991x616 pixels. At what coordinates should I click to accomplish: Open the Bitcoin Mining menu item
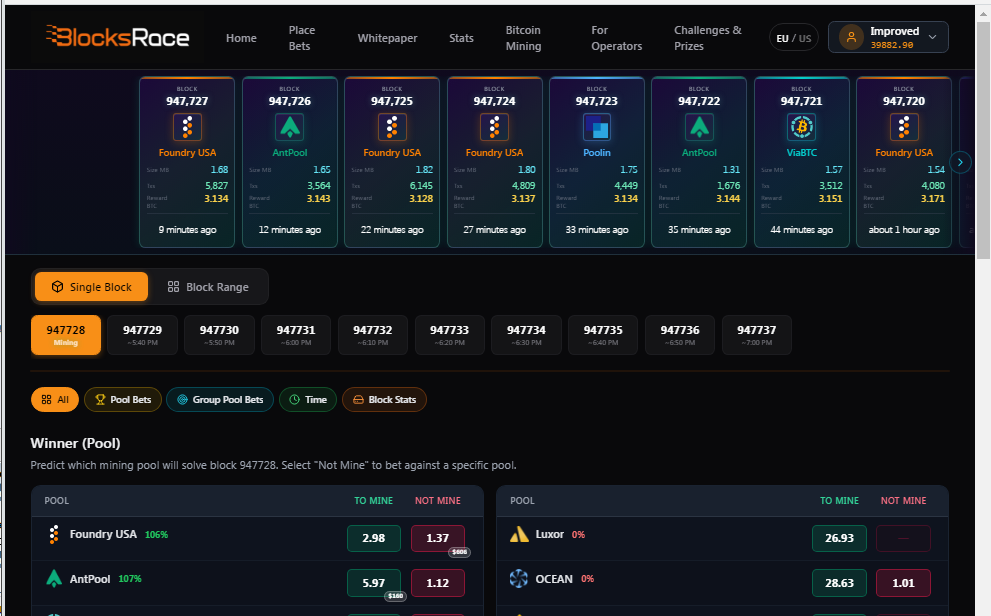coord(523,38)
